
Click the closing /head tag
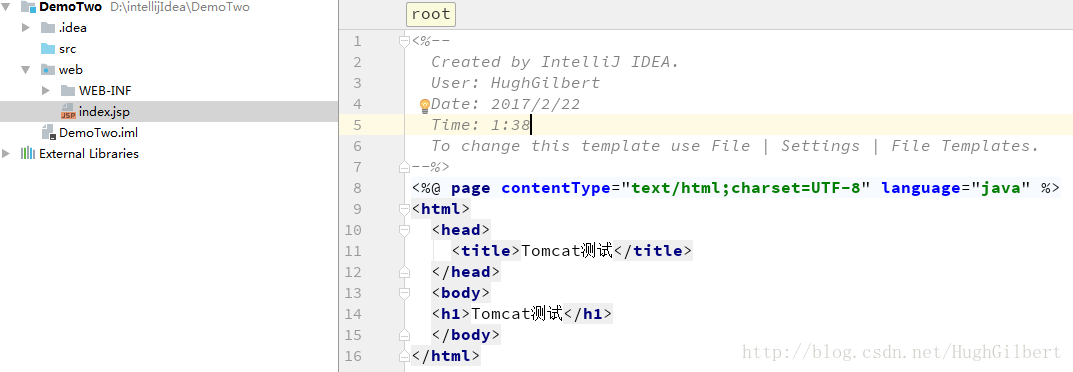click(x=466, y=272)
